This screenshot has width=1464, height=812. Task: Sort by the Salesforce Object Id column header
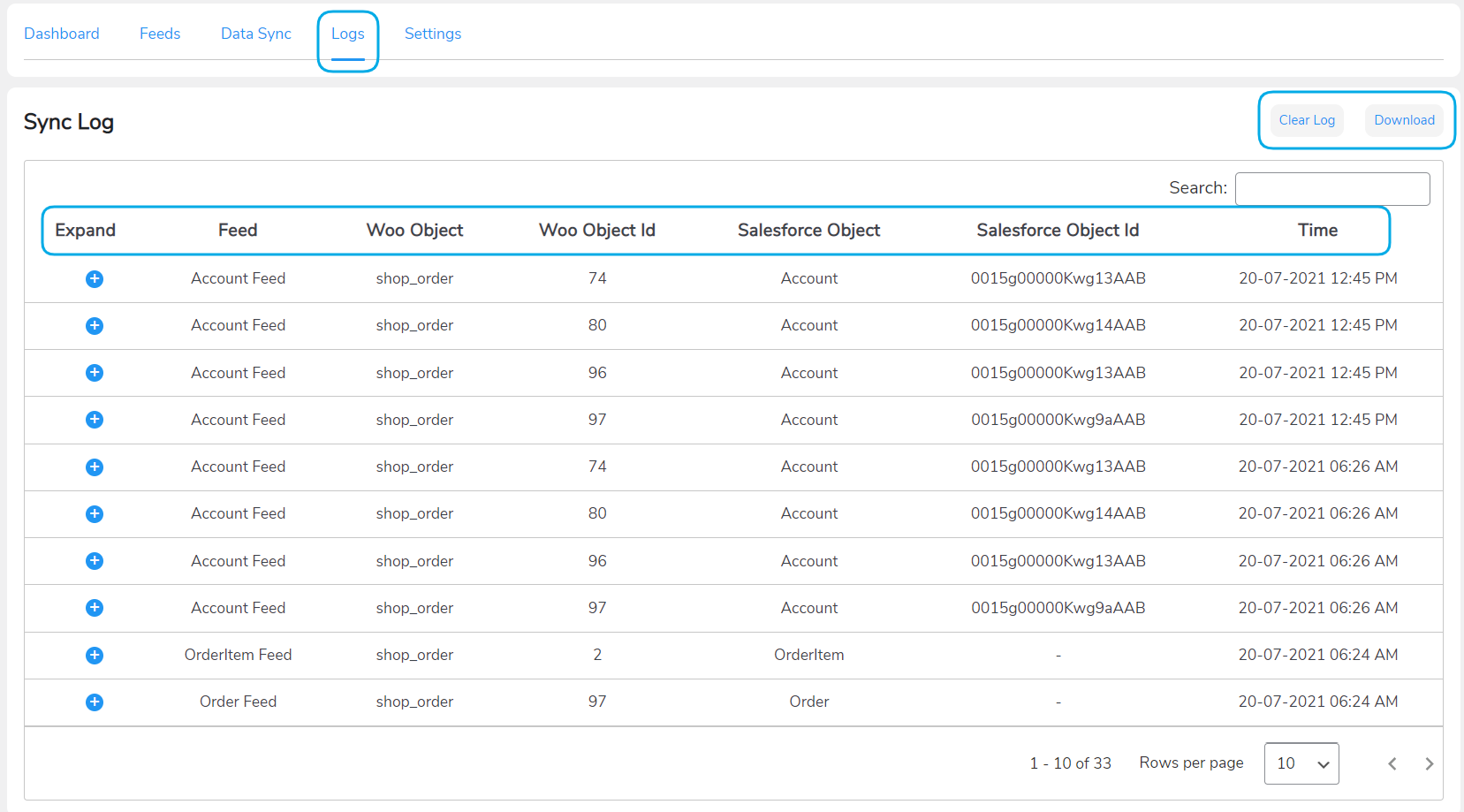pos(1058,231)
